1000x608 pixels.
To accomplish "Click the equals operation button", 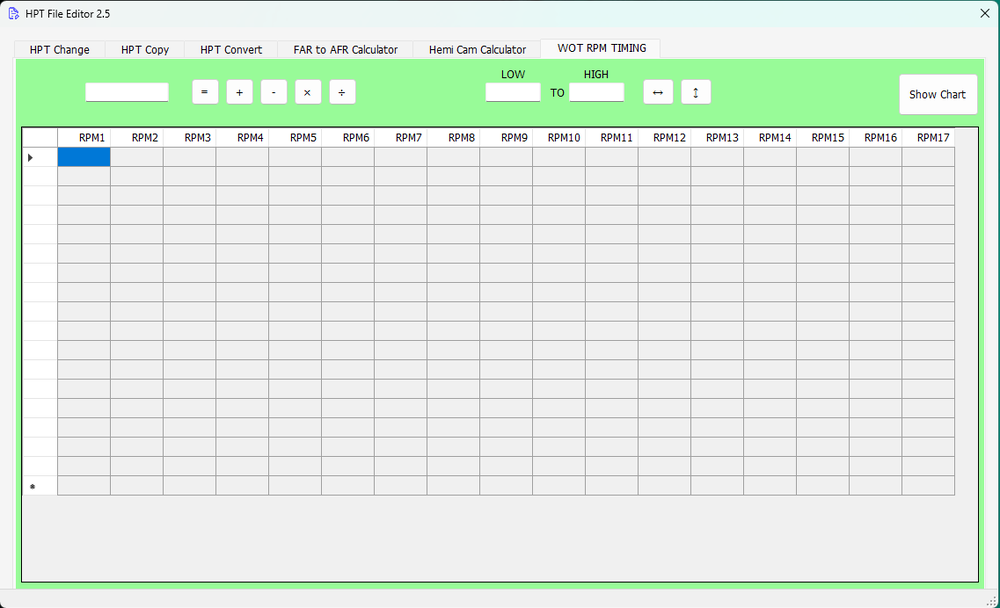I will (204, 92).
